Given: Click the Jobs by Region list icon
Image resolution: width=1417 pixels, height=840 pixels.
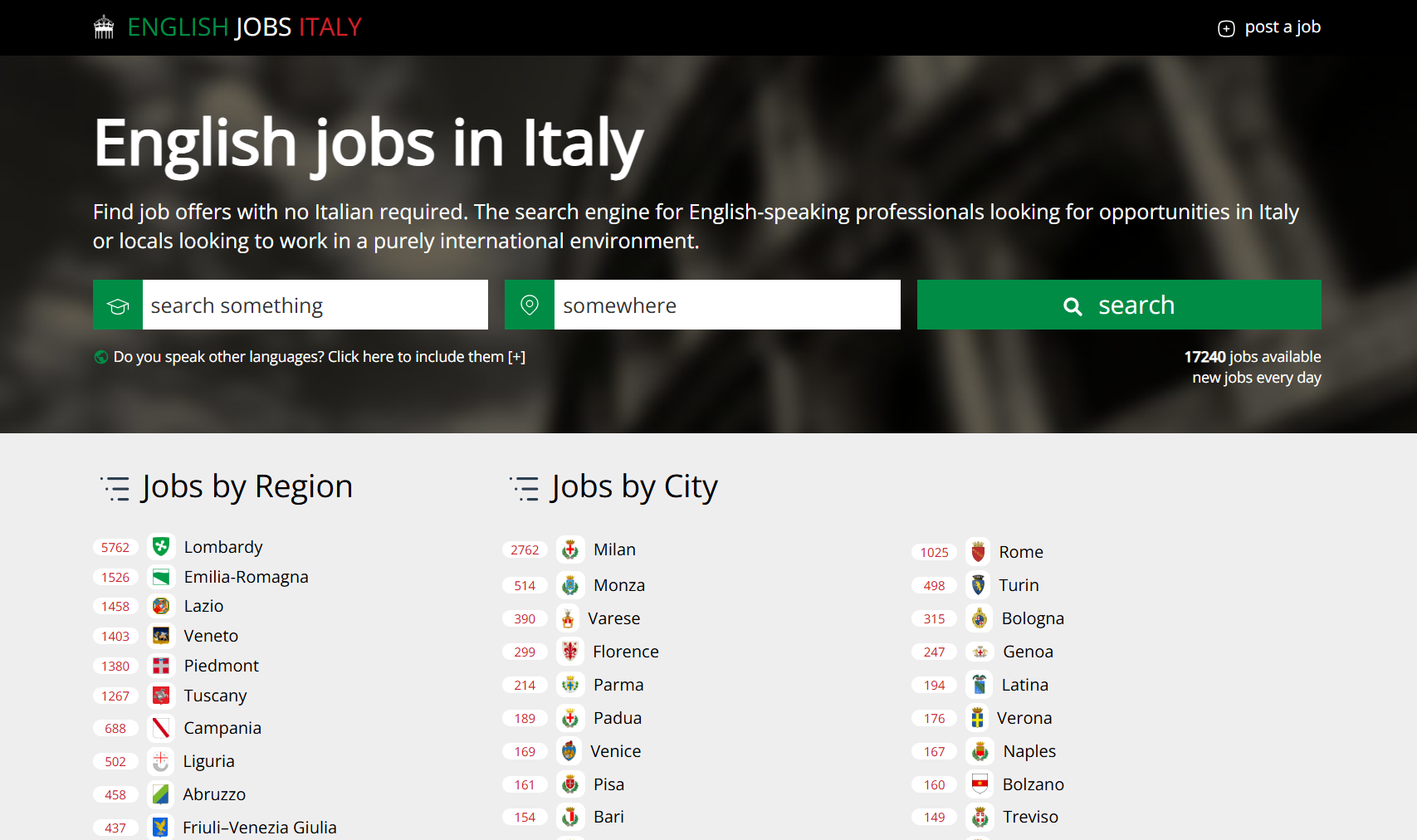Looking at the screenshot, I should click(115, 488).
